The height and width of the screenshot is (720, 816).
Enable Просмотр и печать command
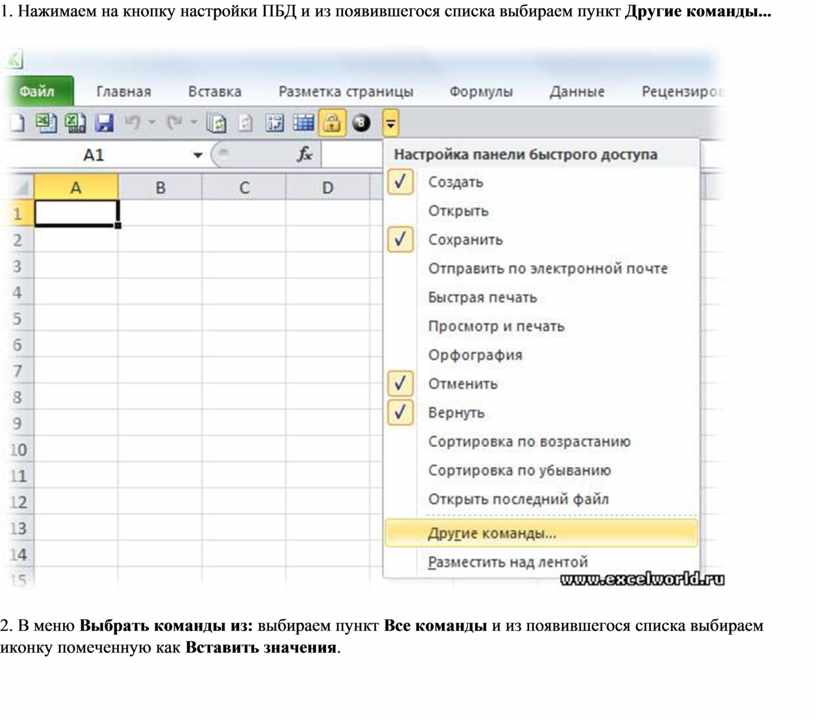click(x=541, y=327)
